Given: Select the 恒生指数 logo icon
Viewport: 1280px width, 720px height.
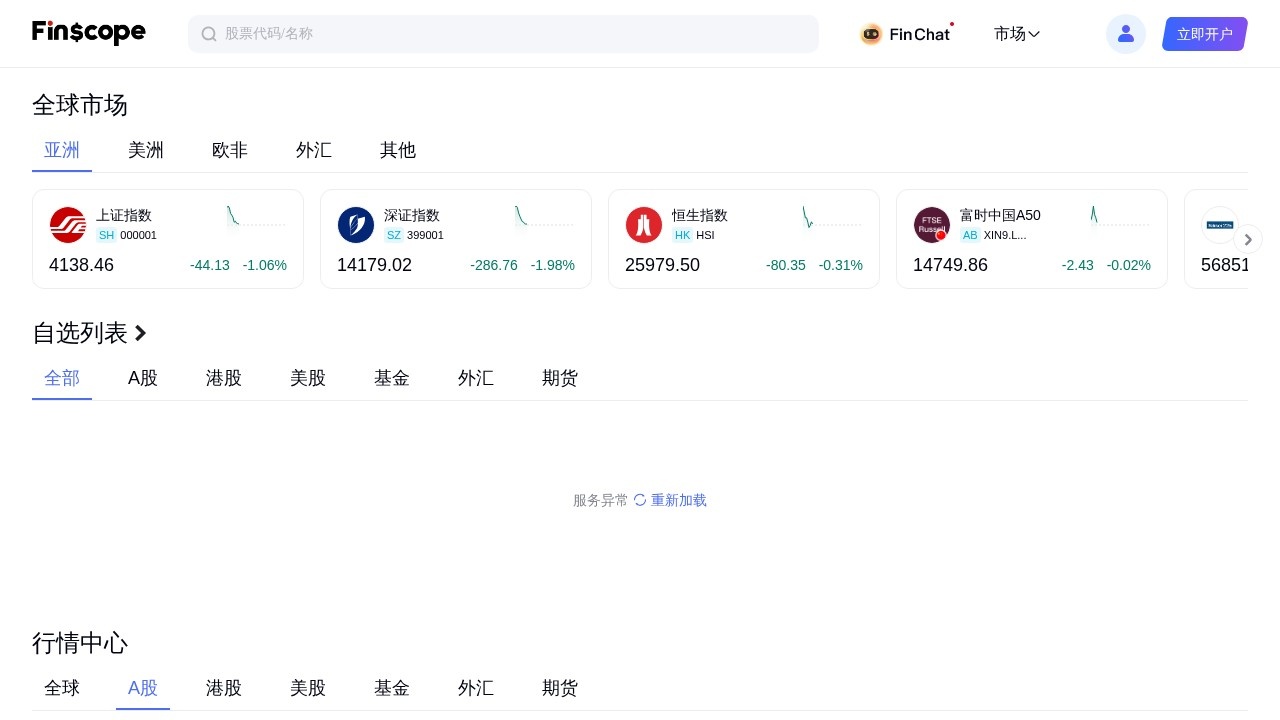Looking at the screenshot, I should coord(644,225).
